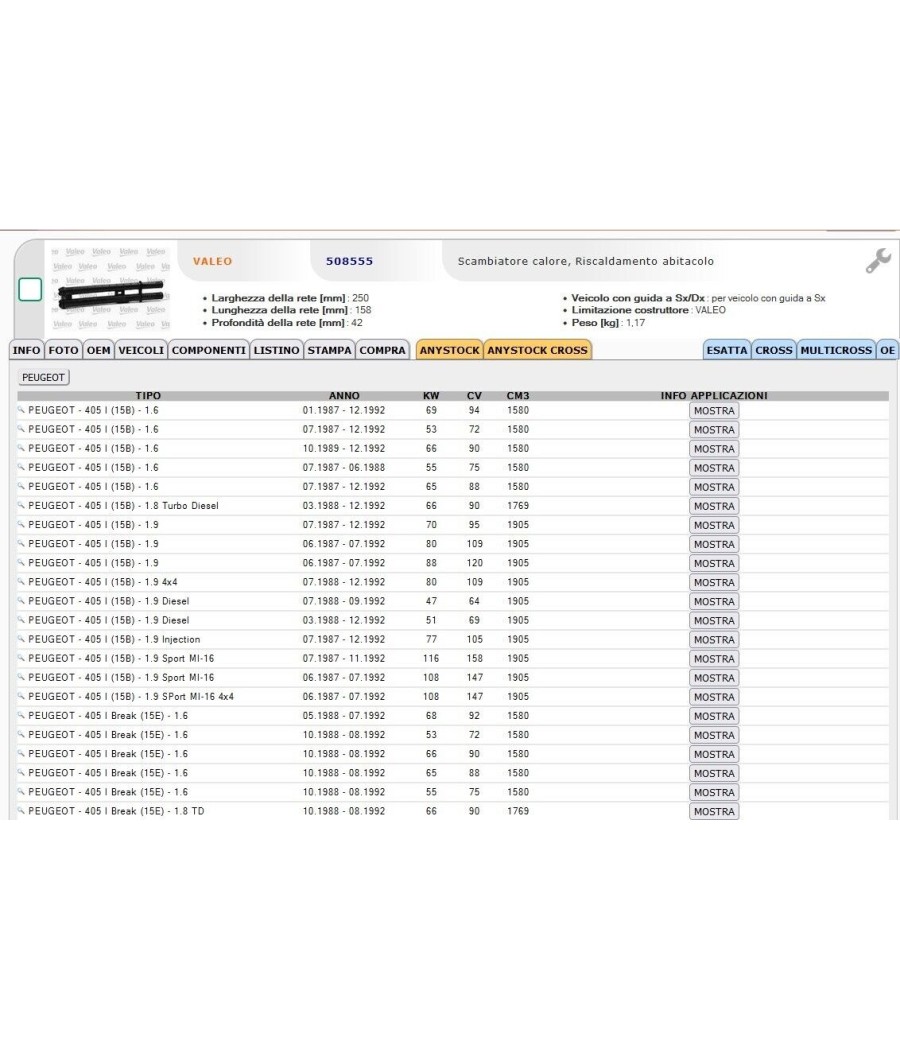Click magnifier icon for Break 1.6 68 kW row

21,715
